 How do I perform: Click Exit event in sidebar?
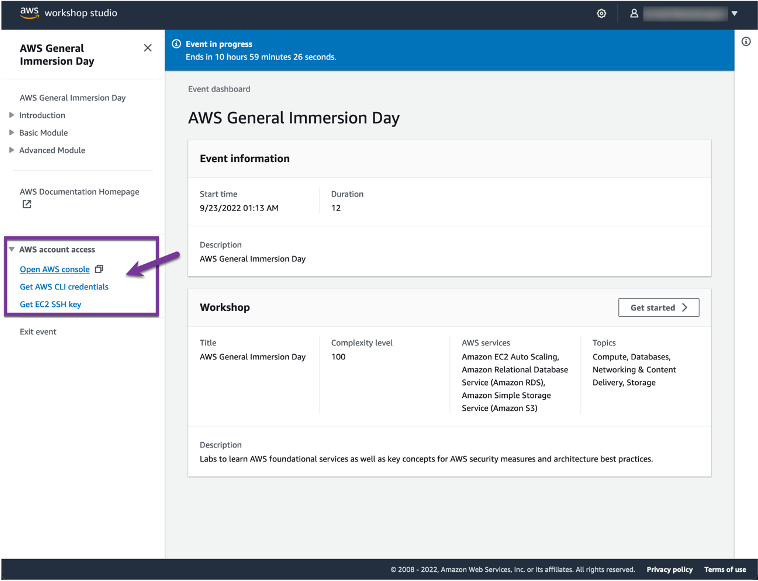pos(38,332)
